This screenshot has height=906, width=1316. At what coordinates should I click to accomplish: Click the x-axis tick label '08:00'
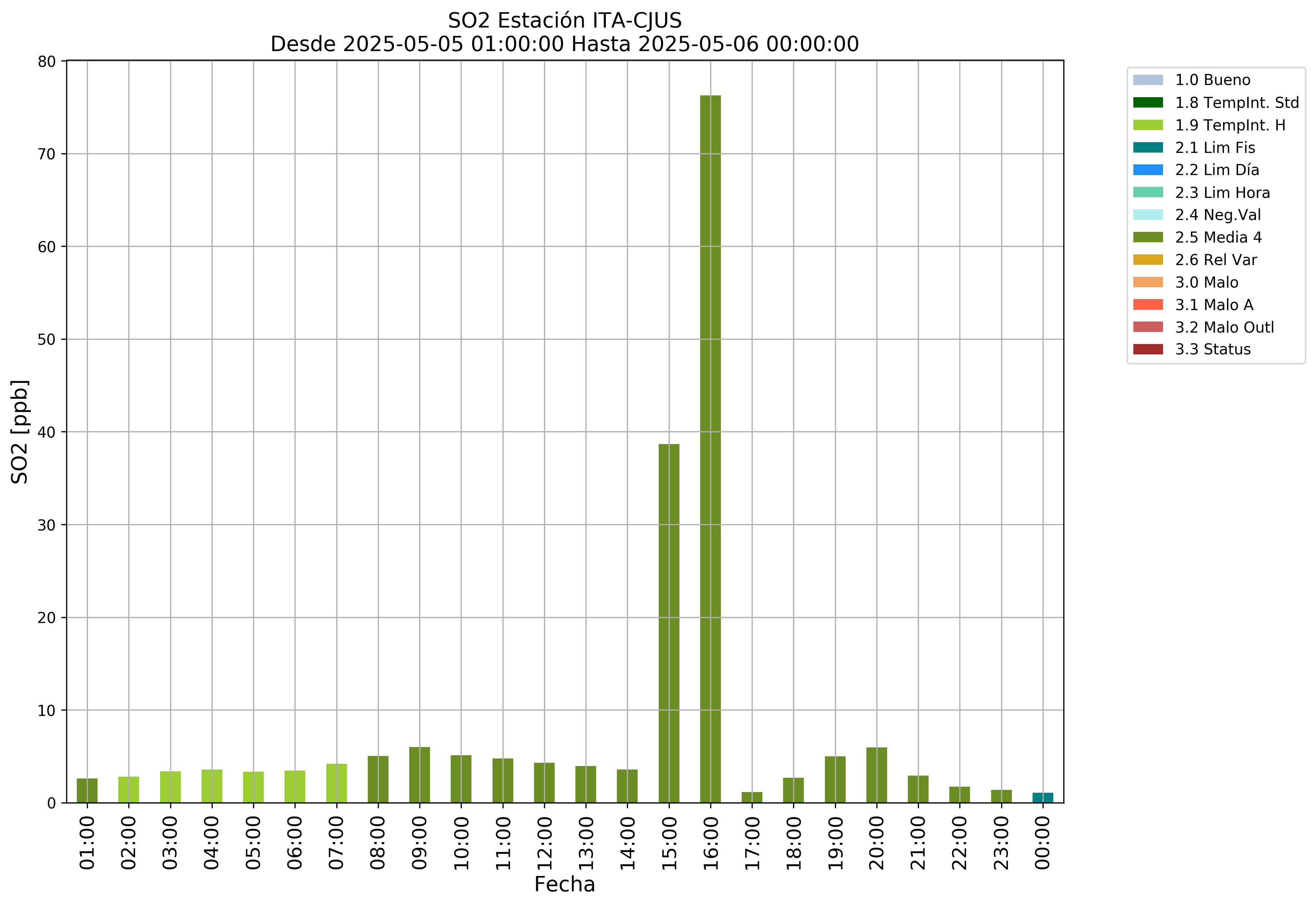click(378, 843)
